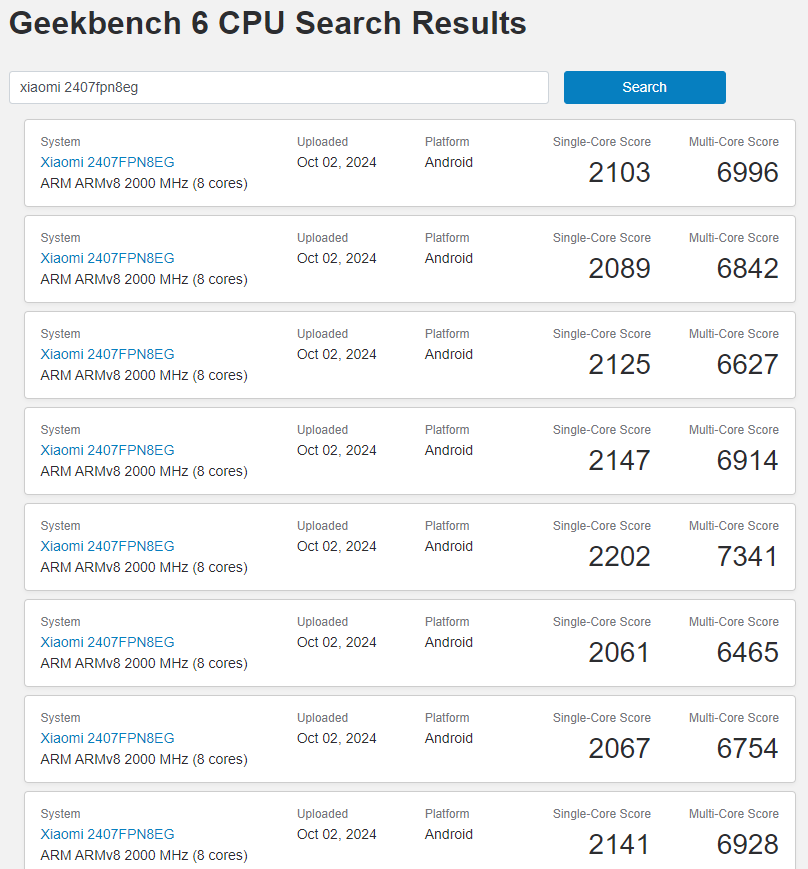Image resolution: width=808 pixels, height=869 pixels.
Task: Click the multi-core score 6842
Action: [x=747, y=268]
